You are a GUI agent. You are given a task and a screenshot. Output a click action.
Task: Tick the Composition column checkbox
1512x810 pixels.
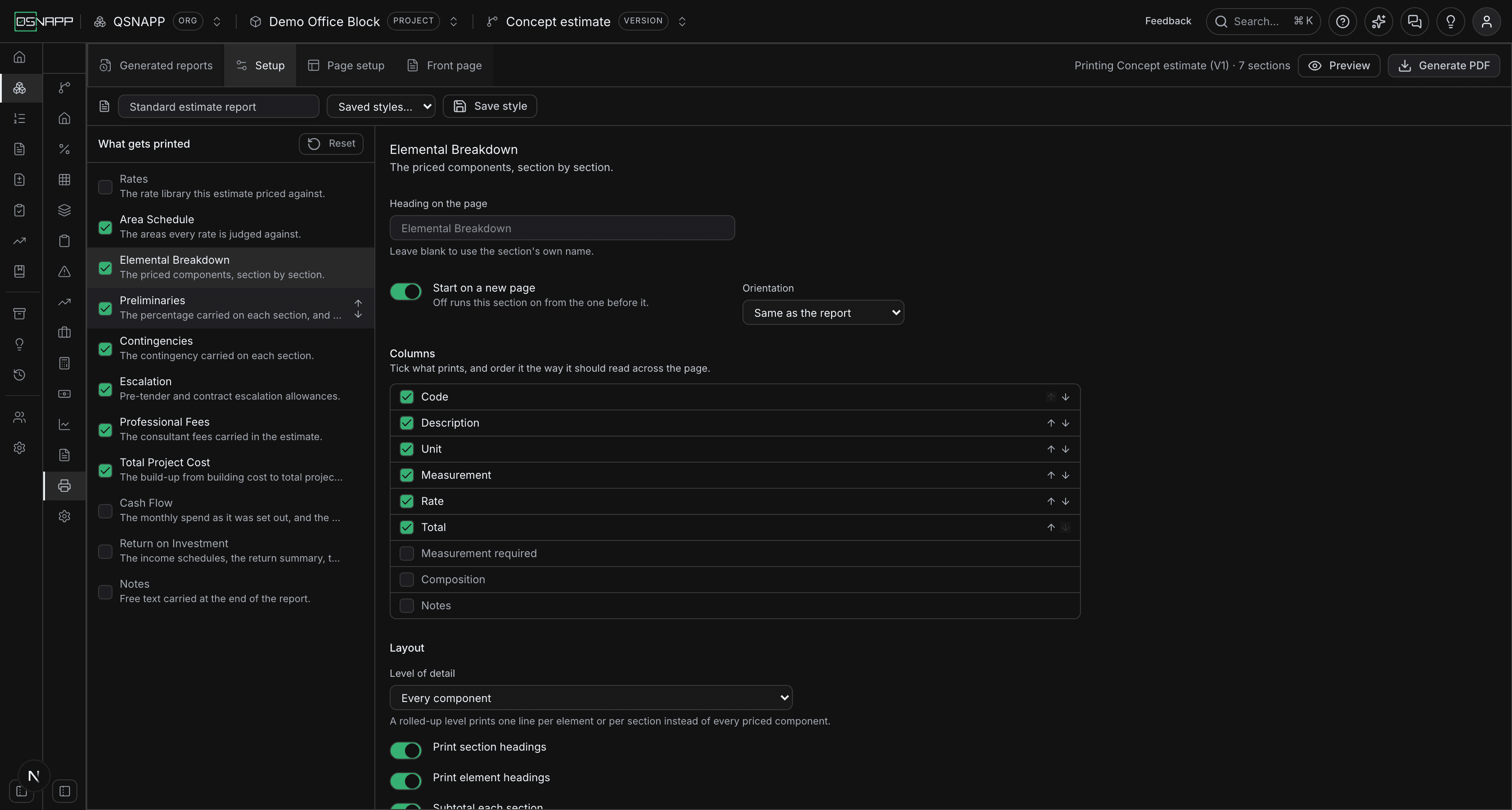pyautogui.click(x=406, y=579)
